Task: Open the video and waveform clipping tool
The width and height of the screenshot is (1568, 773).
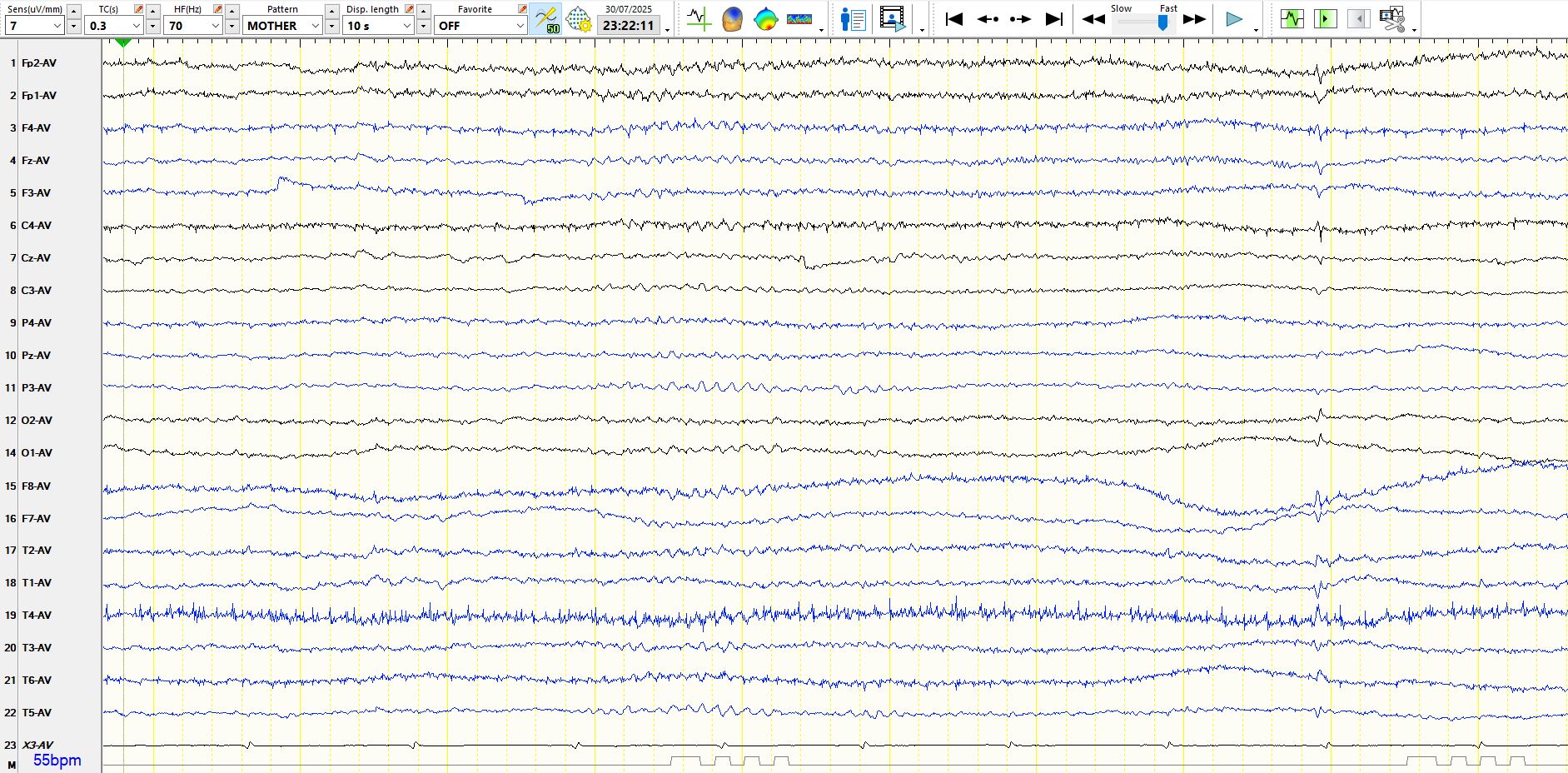Action: (x=1391, y=19)
